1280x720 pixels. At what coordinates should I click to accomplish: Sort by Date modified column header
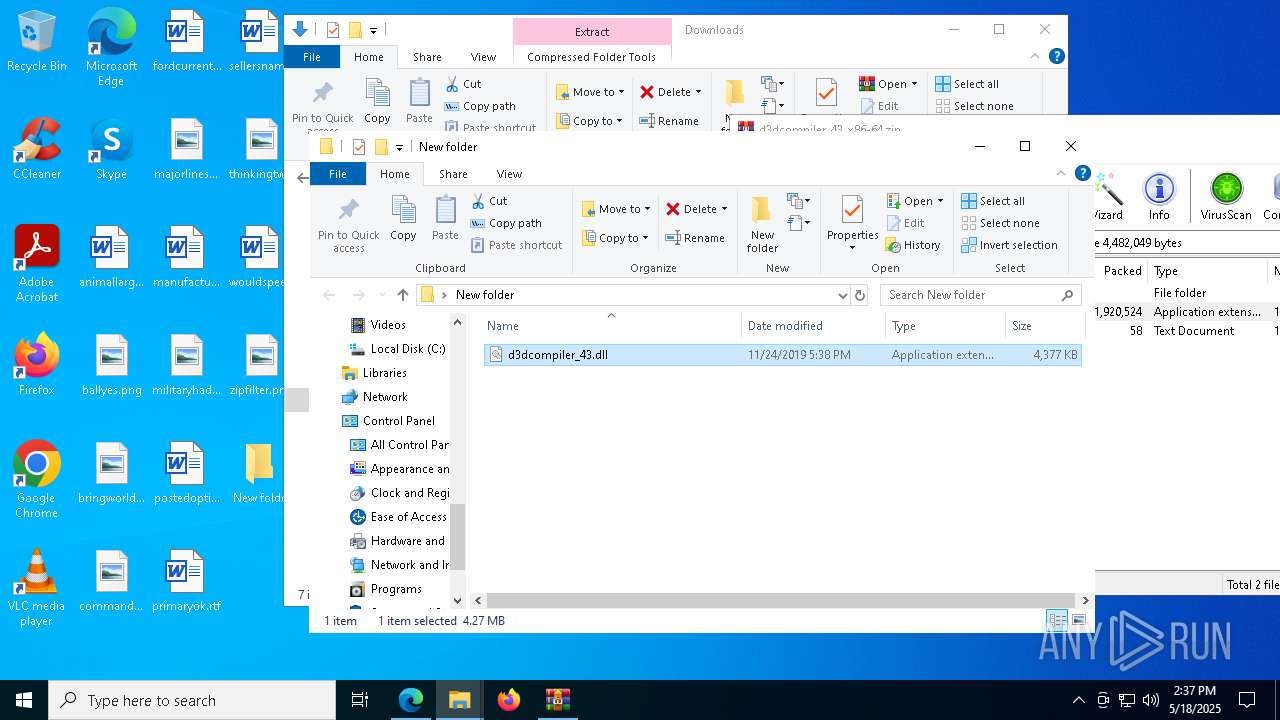coord(814,326)
